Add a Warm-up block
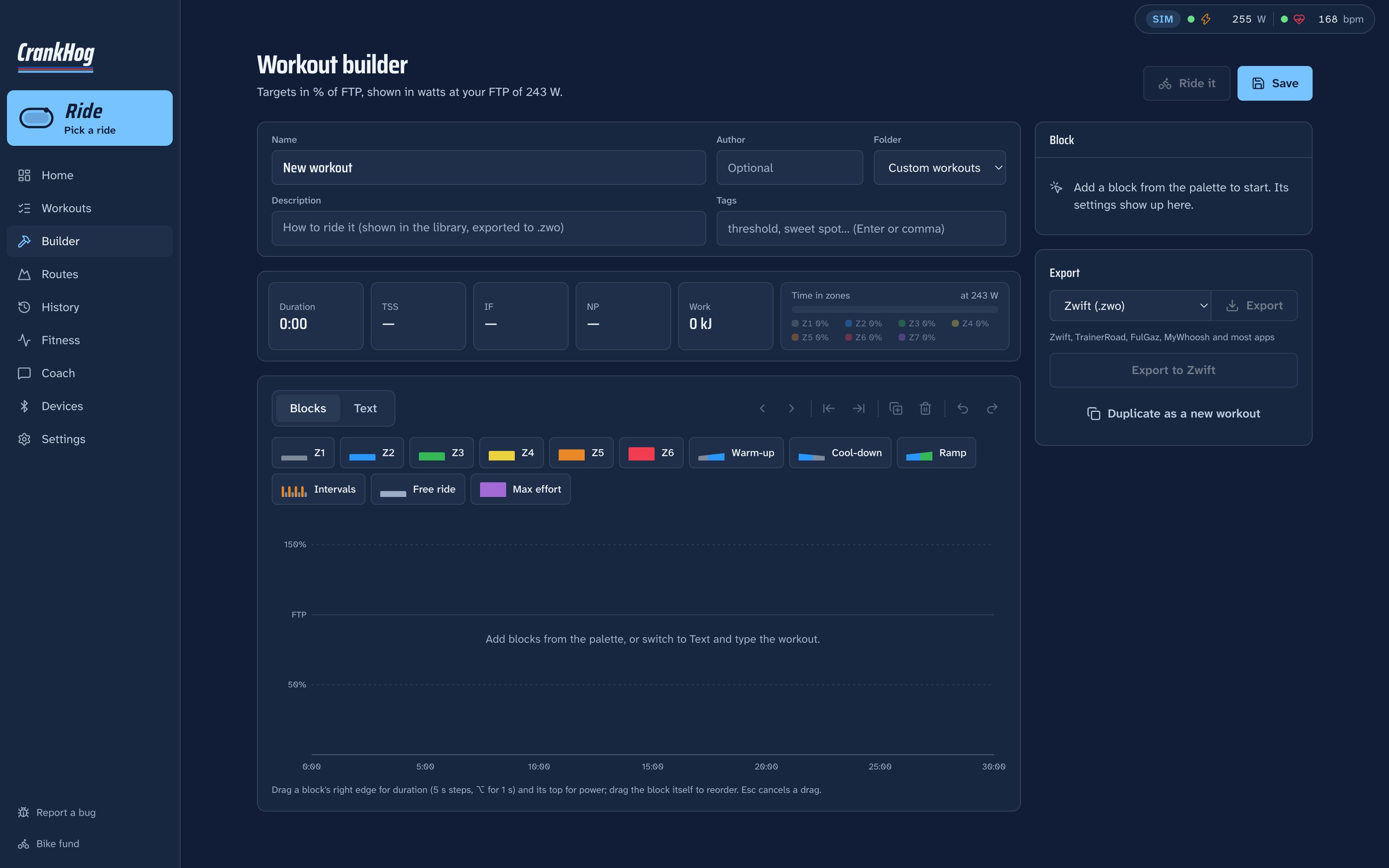This screenshot has height=868, width=1389. coord(737,453)
